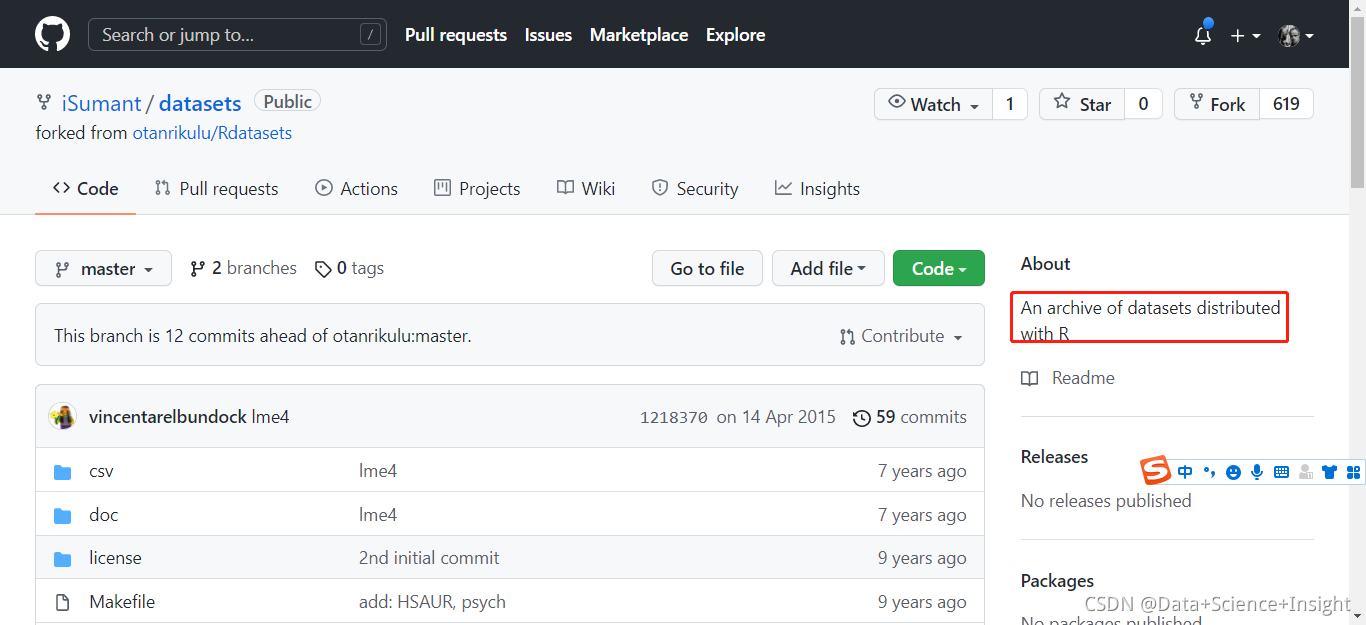Open the 2nd initial commit message
The width and height of the screenshot is (1366, 625).
(429, 558)
